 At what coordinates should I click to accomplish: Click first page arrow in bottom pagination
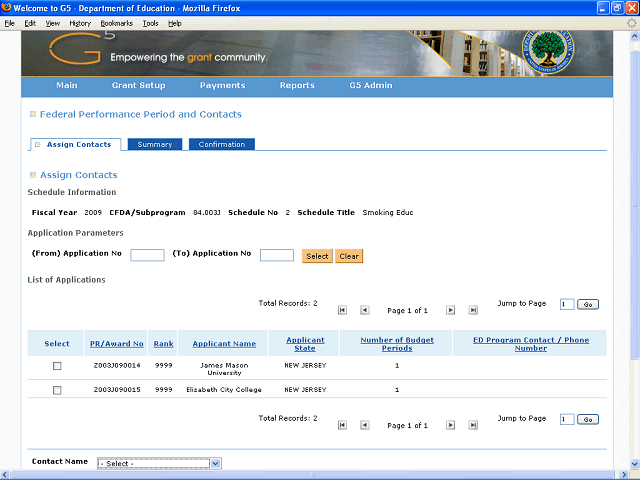click(343, 425)
